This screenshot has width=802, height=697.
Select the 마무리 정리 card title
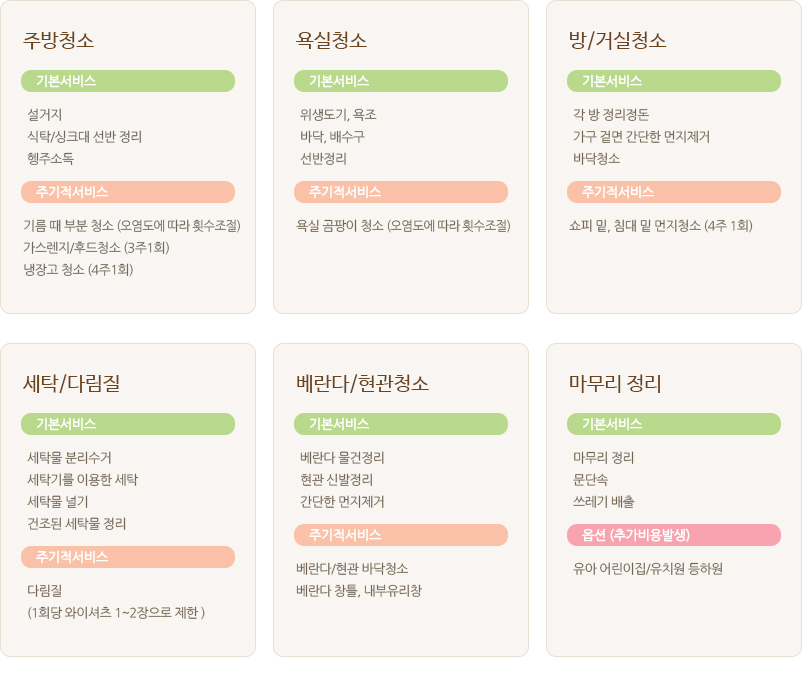(x=615, y=384)
